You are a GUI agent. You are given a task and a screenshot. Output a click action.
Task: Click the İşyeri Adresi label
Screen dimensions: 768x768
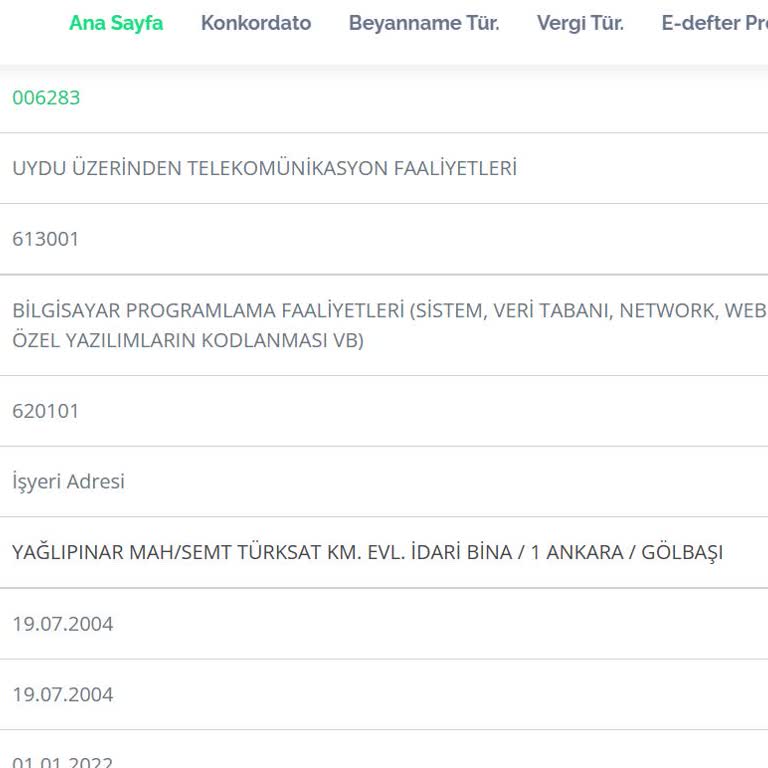68,482
